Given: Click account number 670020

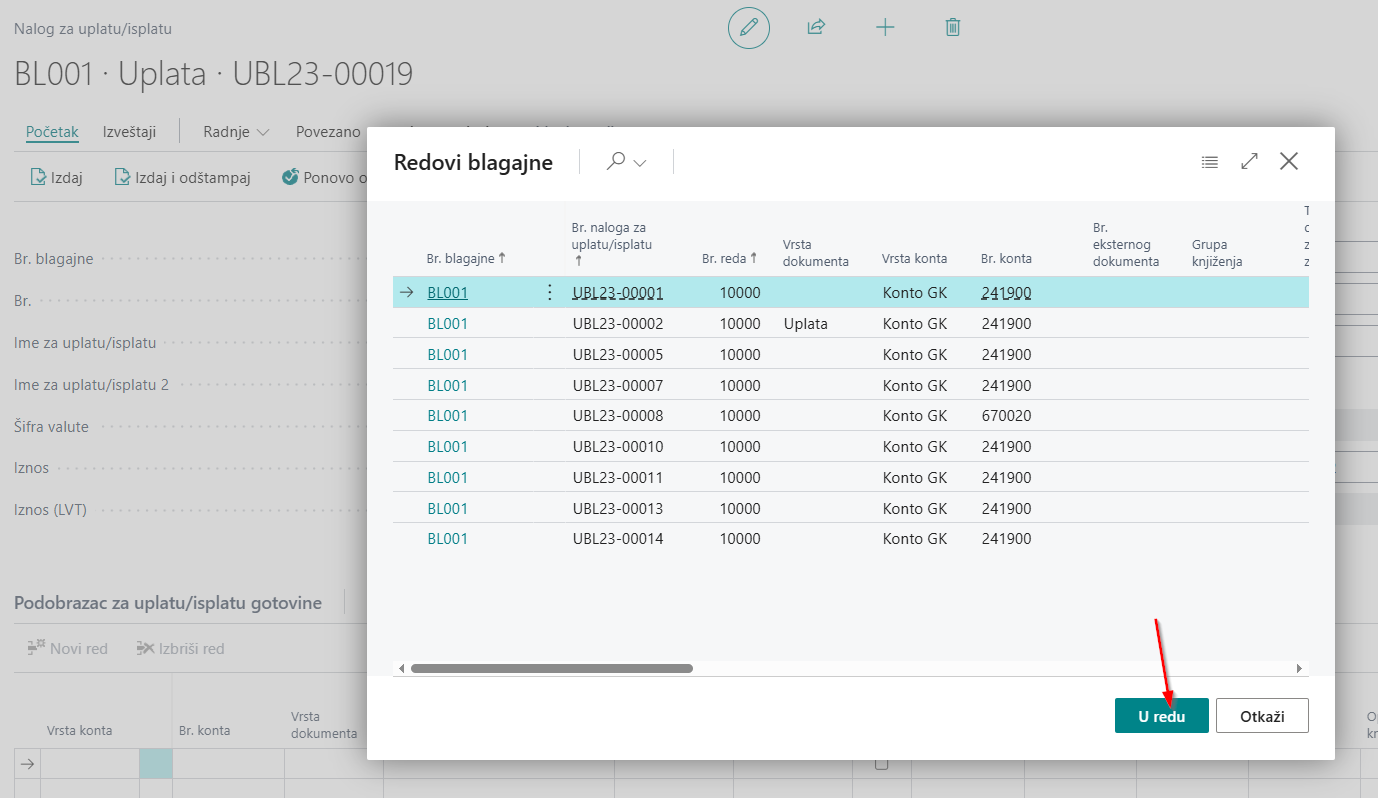Looking at the screenshot, I should pos(1006,416).
